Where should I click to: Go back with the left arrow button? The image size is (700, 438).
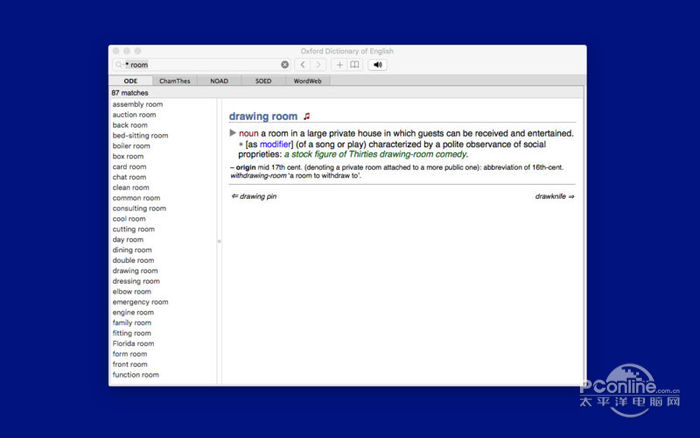click(303, 65)
